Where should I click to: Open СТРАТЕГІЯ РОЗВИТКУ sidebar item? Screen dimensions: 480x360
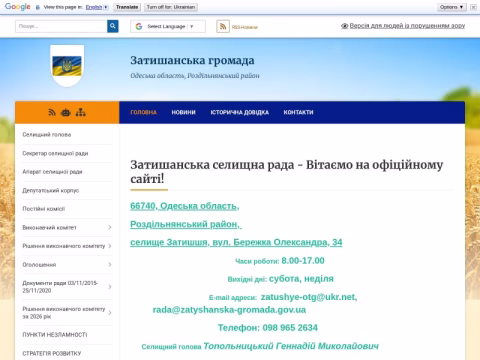pos(52,353)
